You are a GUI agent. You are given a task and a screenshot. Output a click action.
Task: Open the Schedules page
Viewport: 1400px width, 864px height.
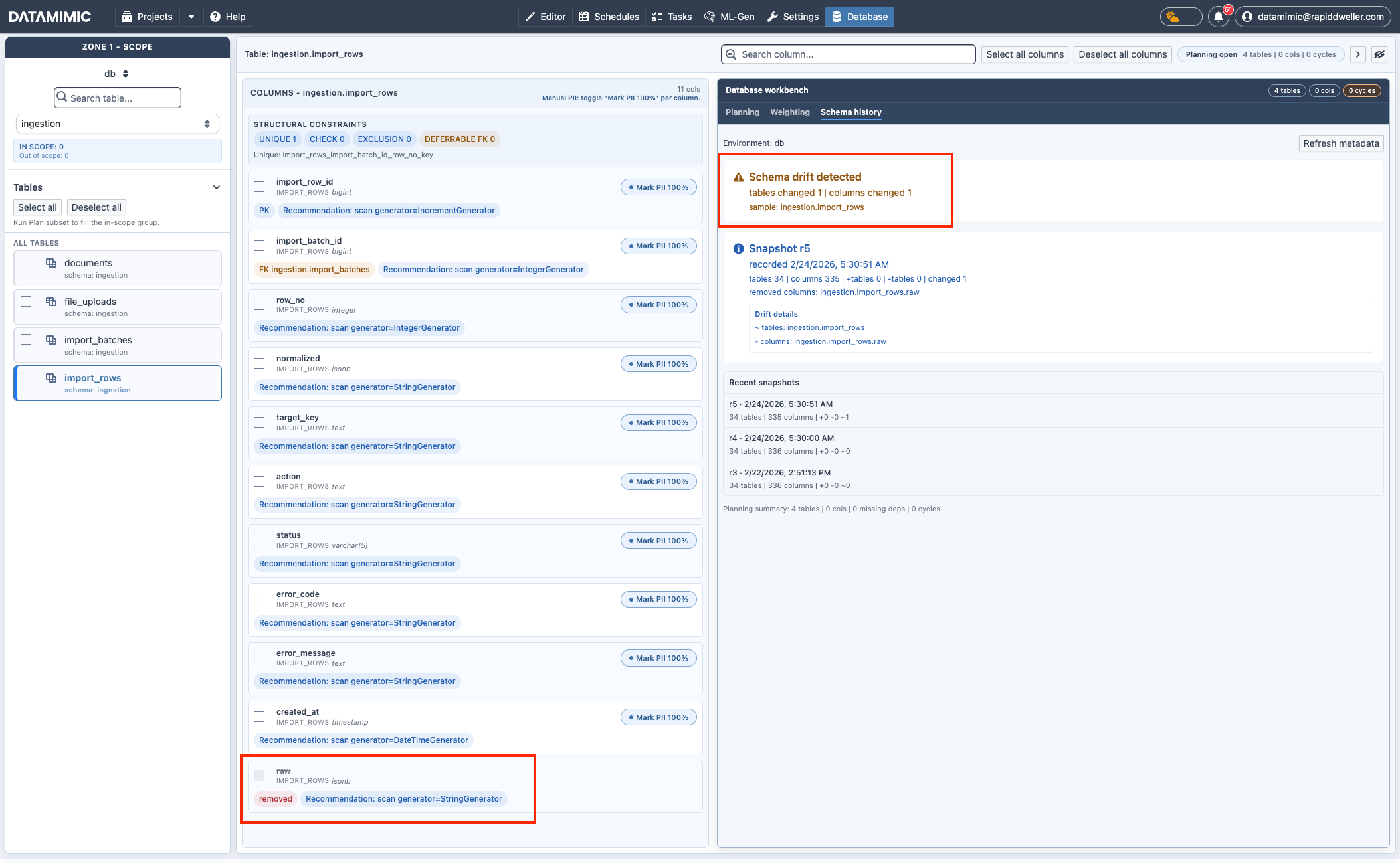pyautogui.click(x=608, y=16)
